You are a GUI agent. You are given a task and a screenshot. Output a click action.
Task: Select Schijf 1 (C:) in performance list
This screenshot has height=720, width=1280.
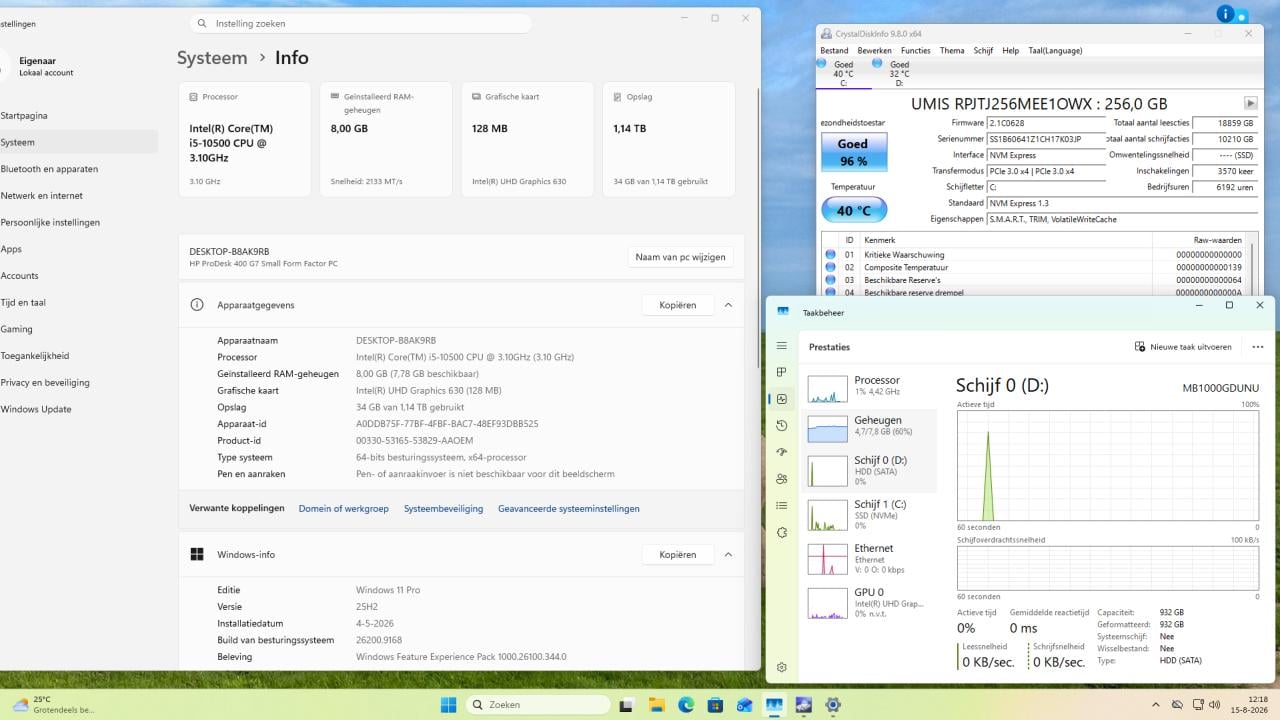(x=869, y=515)
